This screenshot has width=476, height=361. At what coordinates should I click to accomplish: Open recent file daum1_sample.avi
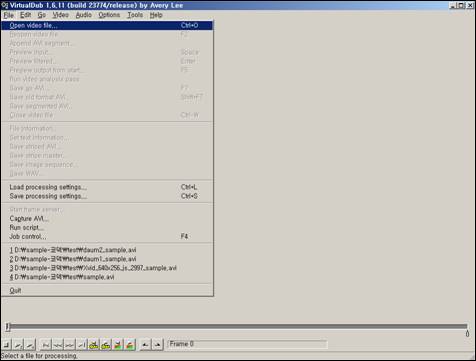click(107, 259)
